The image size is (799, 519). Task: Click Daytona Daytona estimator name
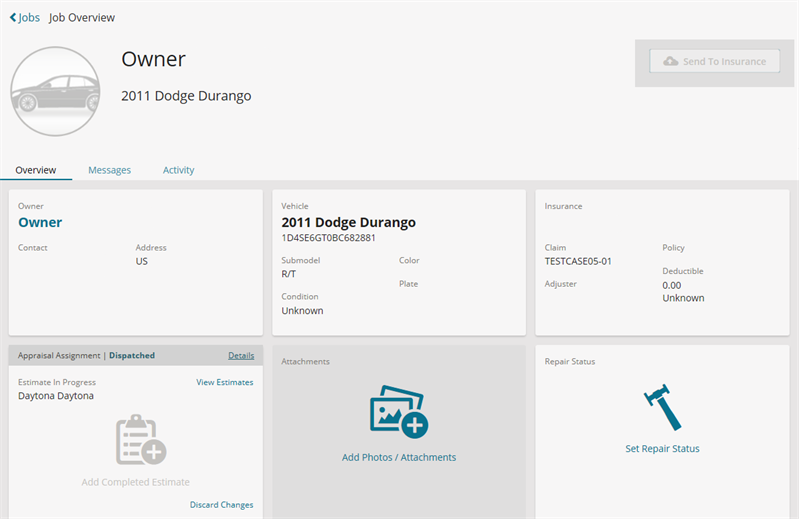pos(56,396)
